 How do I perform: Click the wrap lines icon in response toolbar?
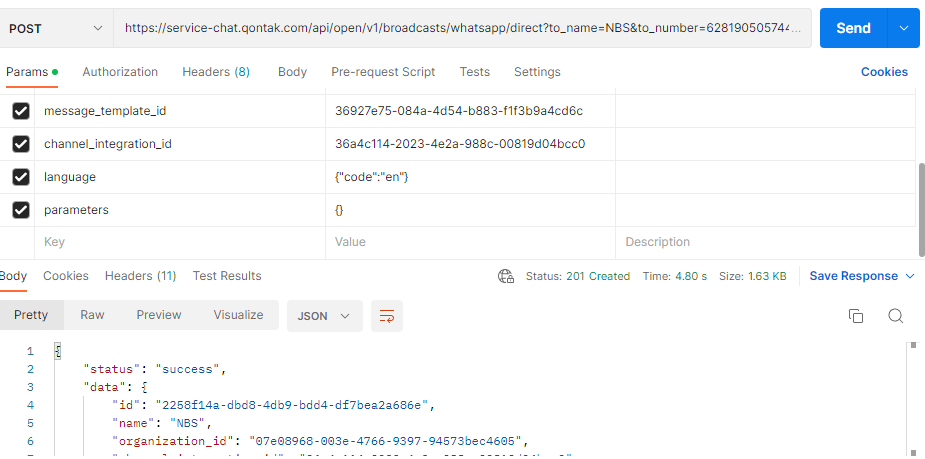pyautogui.click(x=386, y=316)
